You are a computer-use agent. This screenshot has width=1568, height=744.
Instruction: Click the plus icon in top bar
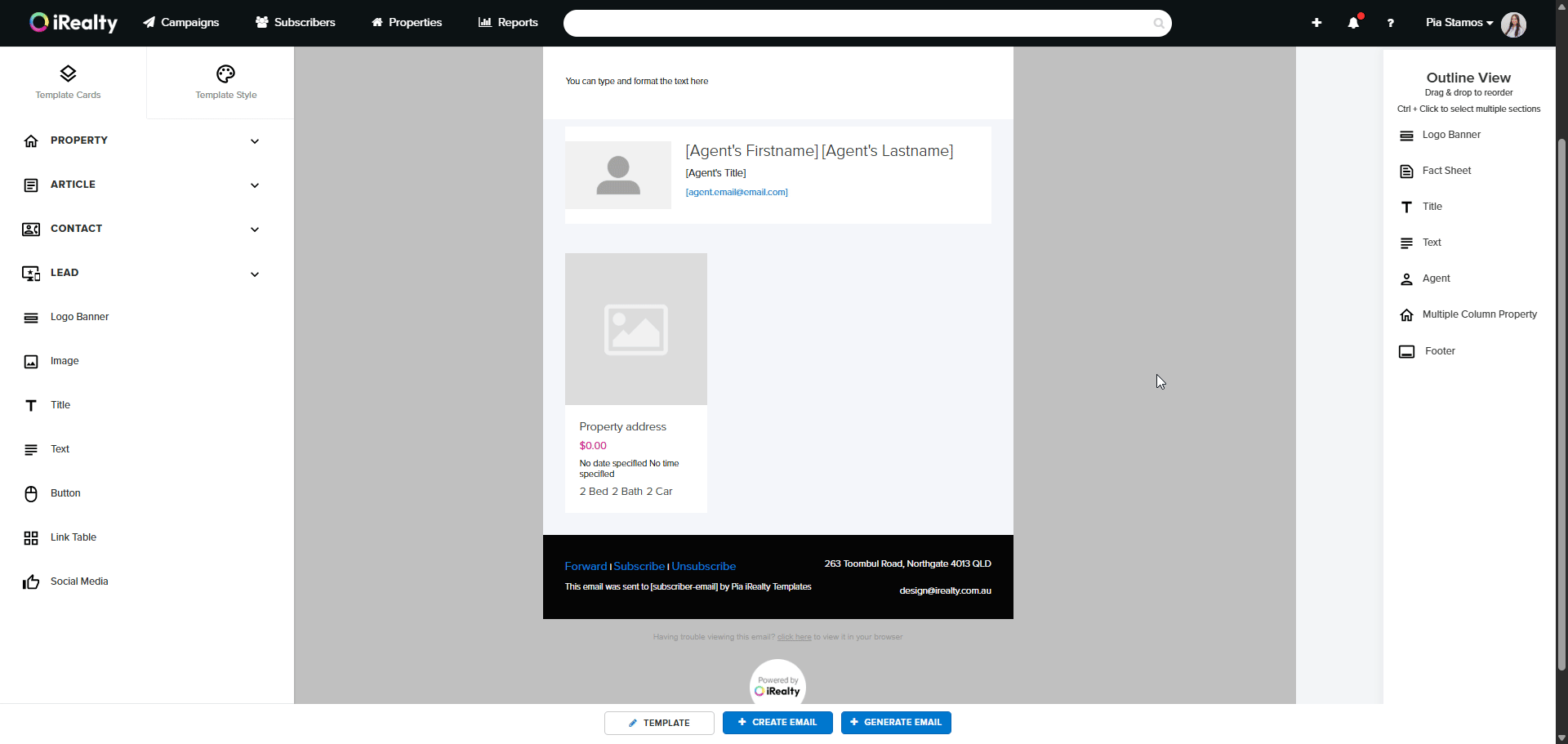click(1316, 23)
